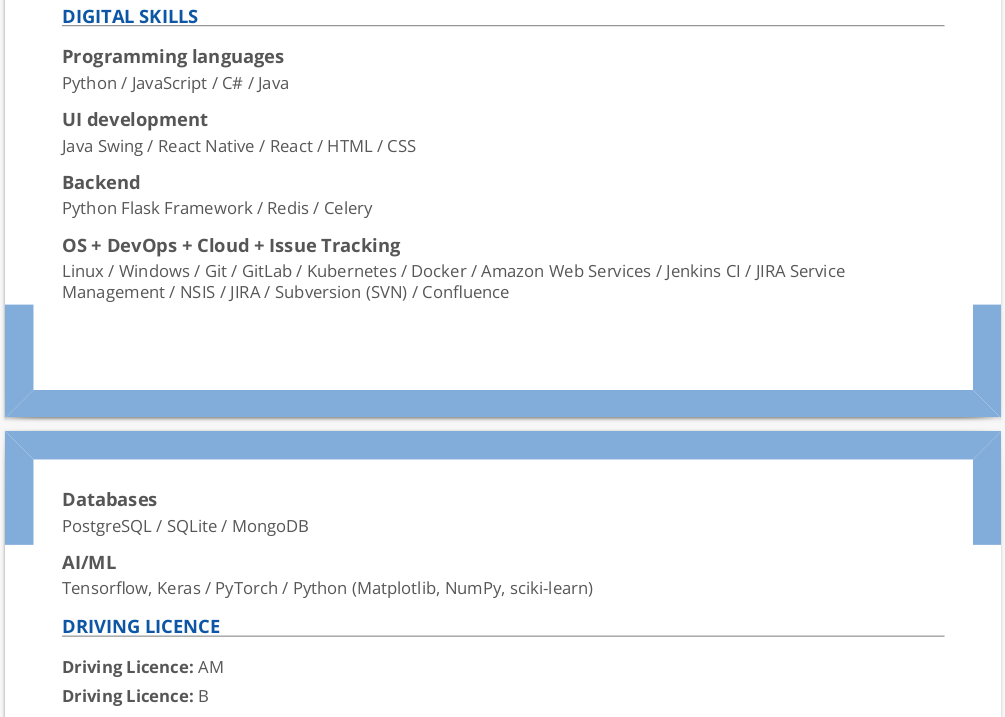Click 'PostgreSQL / SQLite / MongoDB' line
The image size is (1005, 717).
tap(185, 526)
